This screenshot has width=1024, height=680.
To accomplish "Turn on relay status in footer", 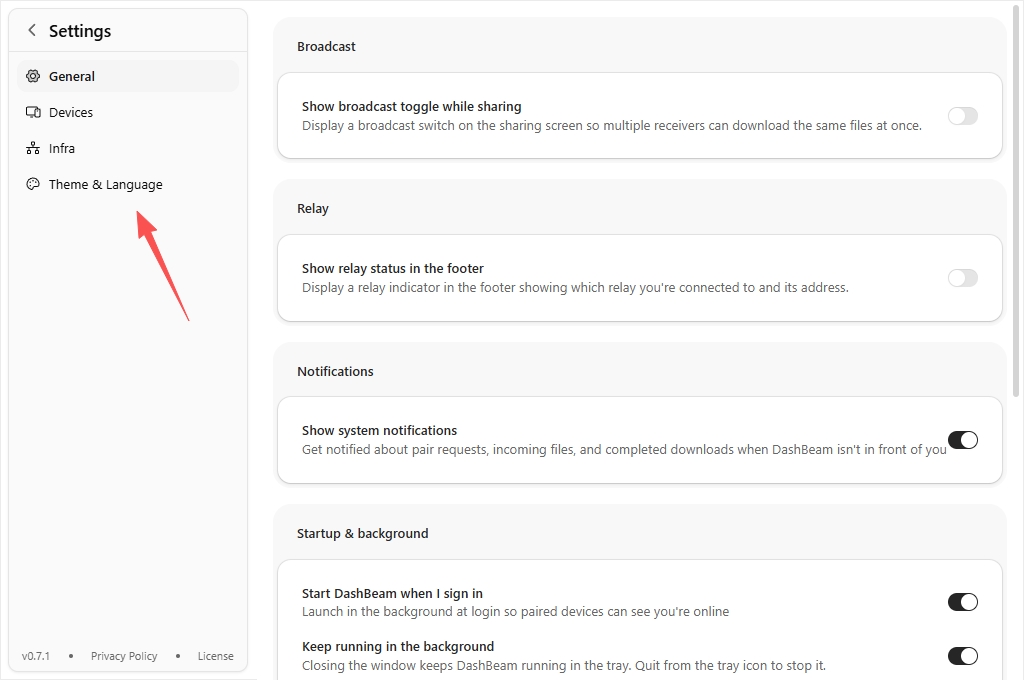I will click(963, 278).
